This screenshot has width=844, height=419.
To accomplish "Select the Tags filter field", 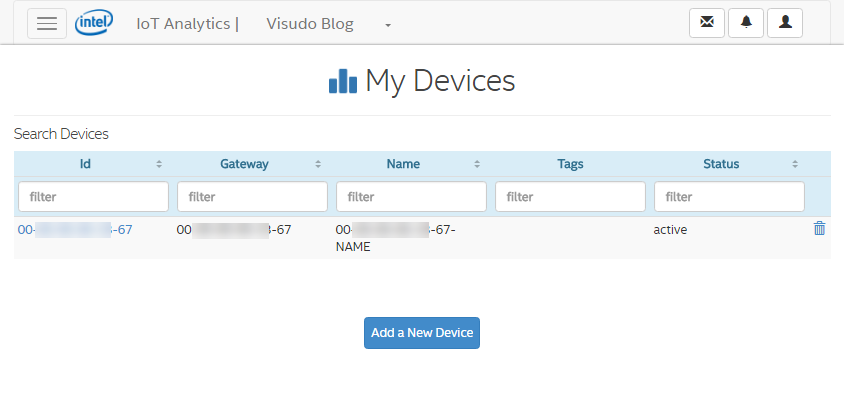I will 570,197.
